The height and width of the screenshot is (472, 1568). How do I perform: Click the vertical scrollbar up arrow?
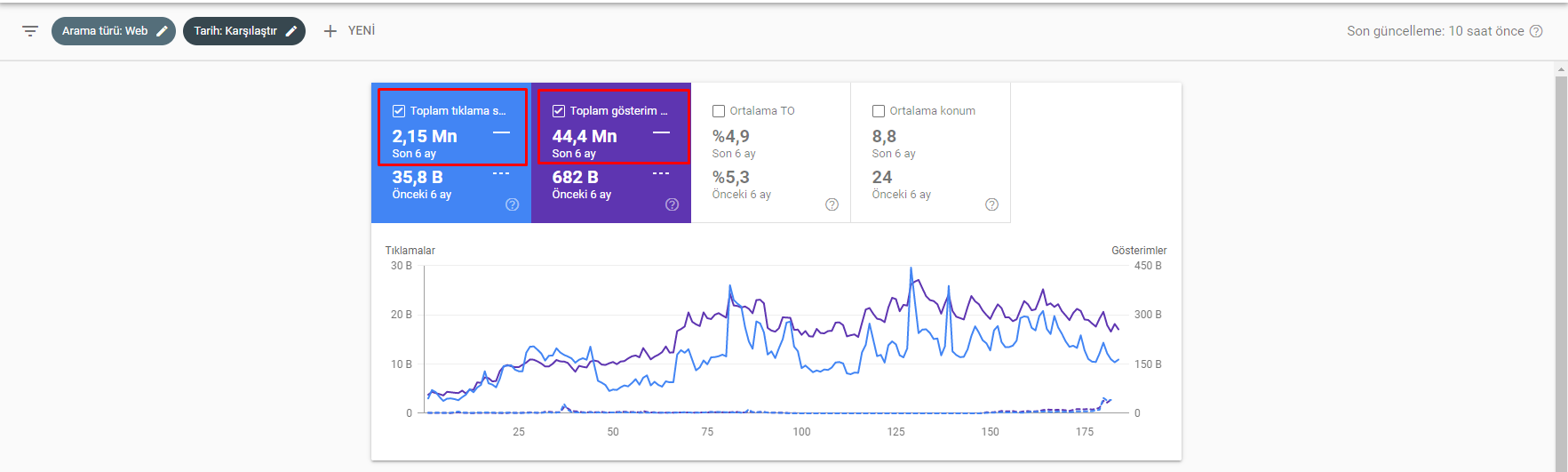click(1561, 69)
